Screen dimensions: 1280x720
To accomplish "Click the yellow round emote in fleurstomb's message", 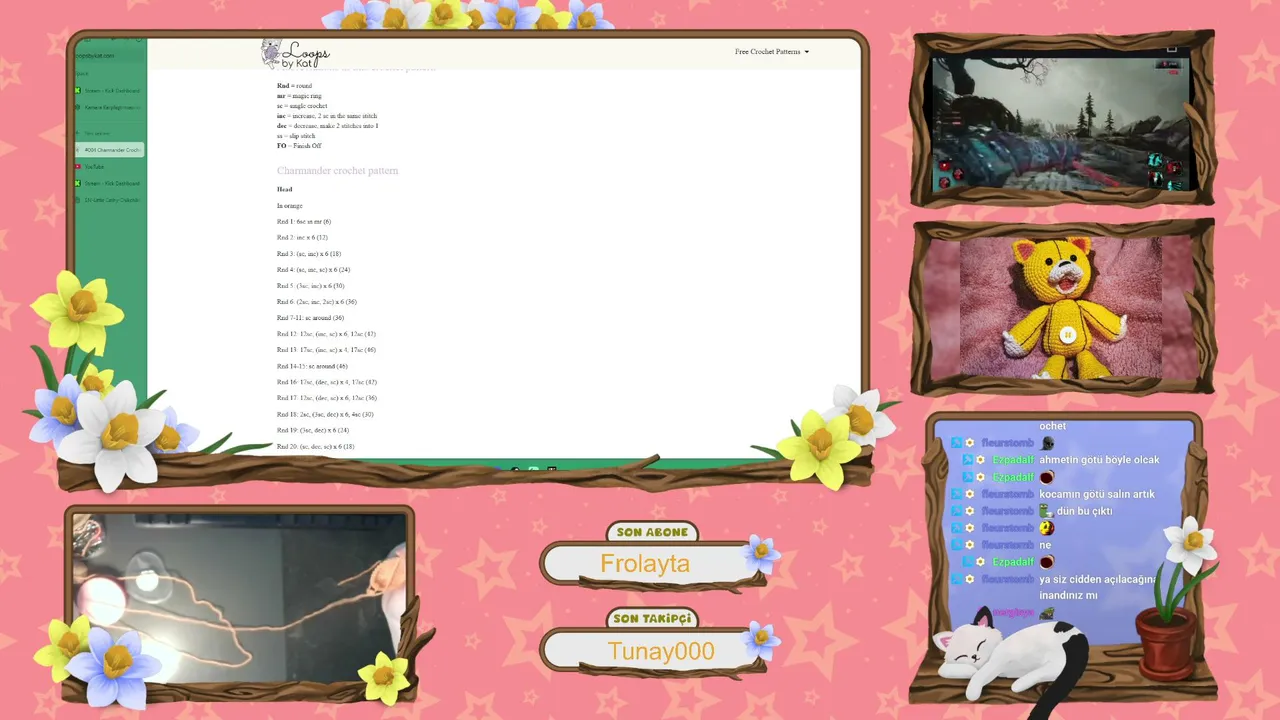I will coord(1046,528).
